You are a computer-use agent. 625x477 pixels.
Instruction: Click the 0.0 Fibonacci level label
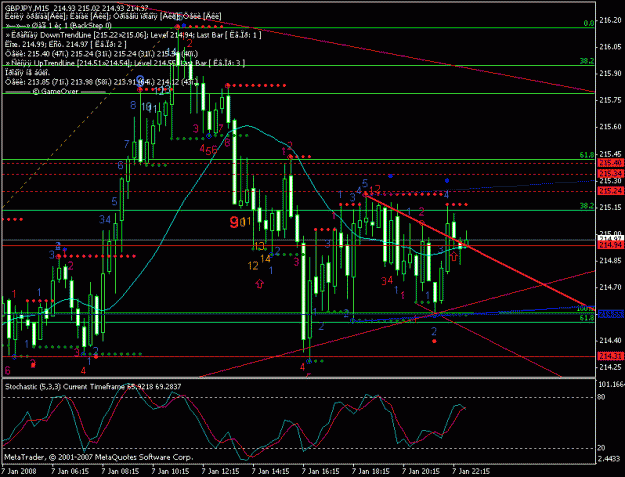[x=588, y=23]
